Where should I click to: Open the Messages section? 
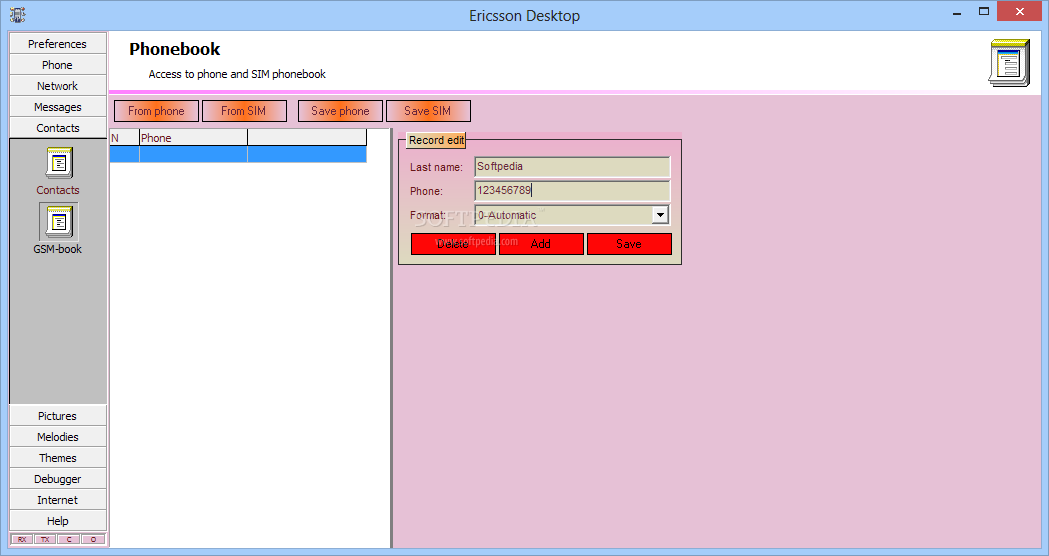coord(58,107)
